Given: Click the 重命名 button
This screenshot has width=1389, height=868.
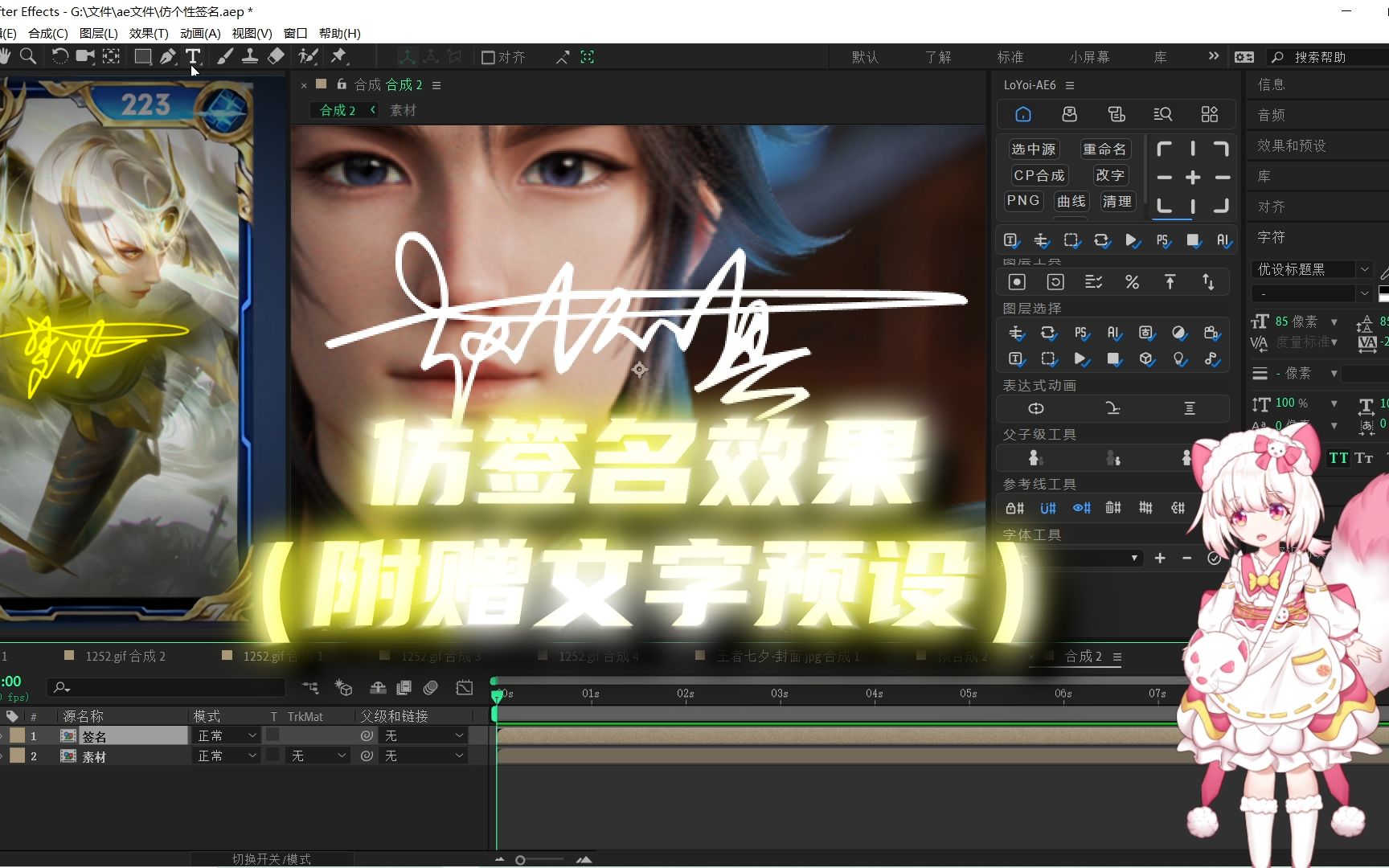Looking at the screenshot, I should tap(1104, 149).
